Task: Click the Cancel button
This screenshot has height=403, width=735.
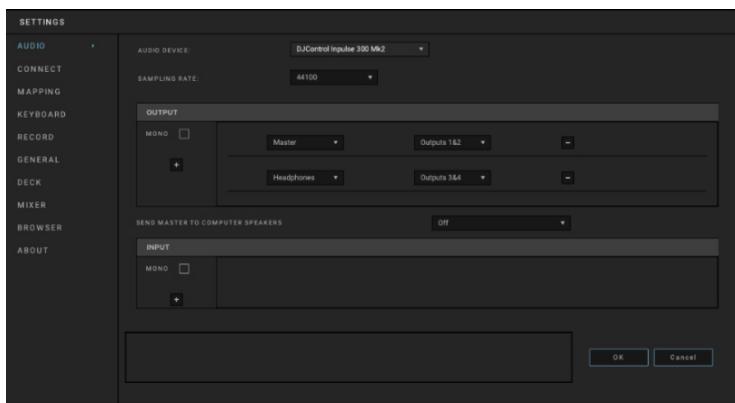Action: [x=683, y=358]
